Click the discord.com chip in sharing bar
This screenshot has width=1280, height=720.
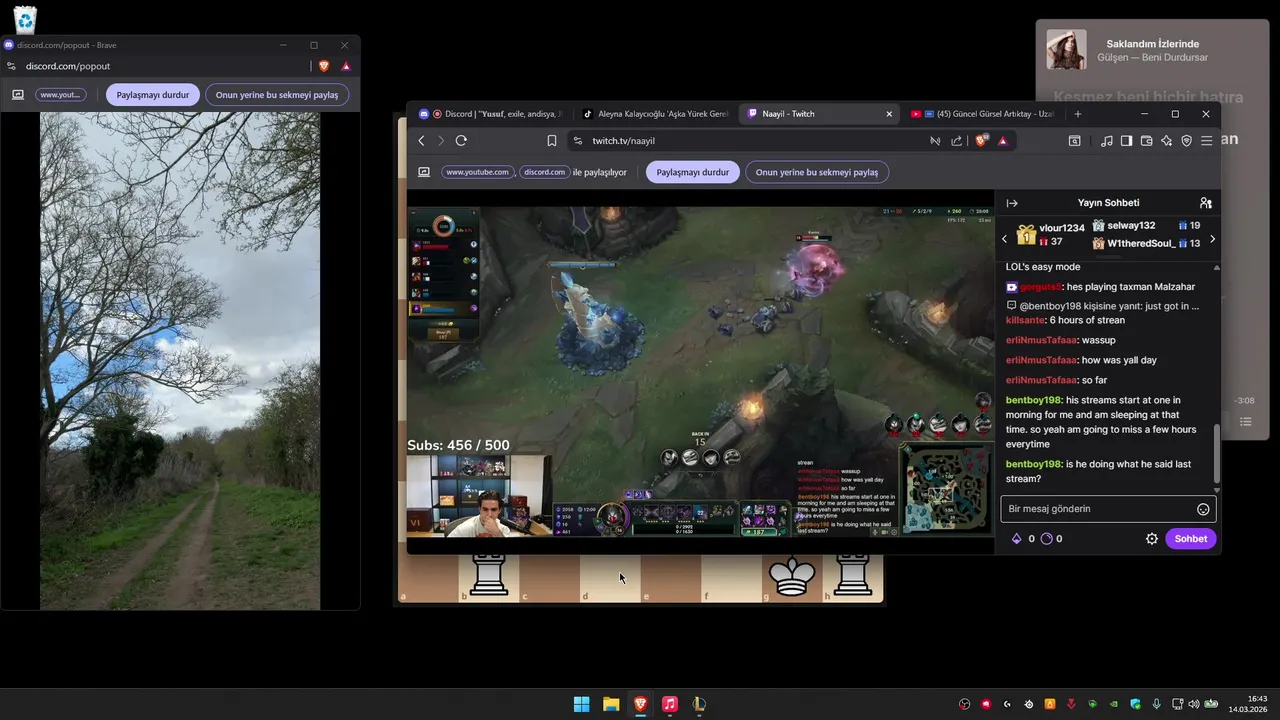click(545, 172)
